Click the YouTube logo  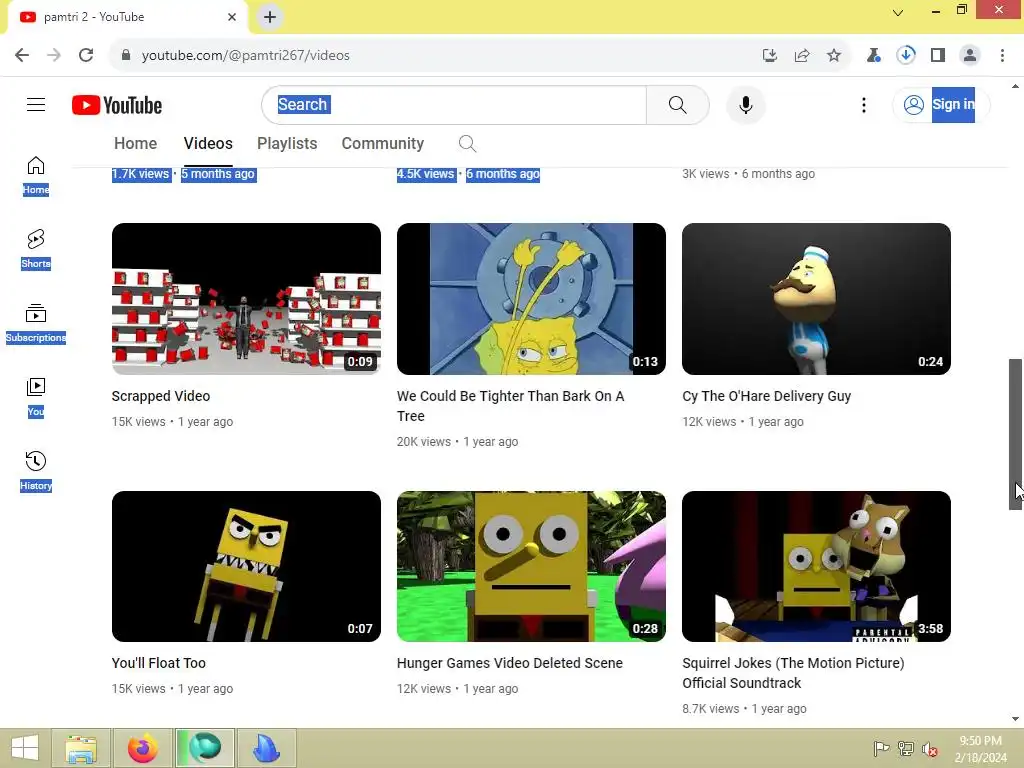tap(117, 105)
